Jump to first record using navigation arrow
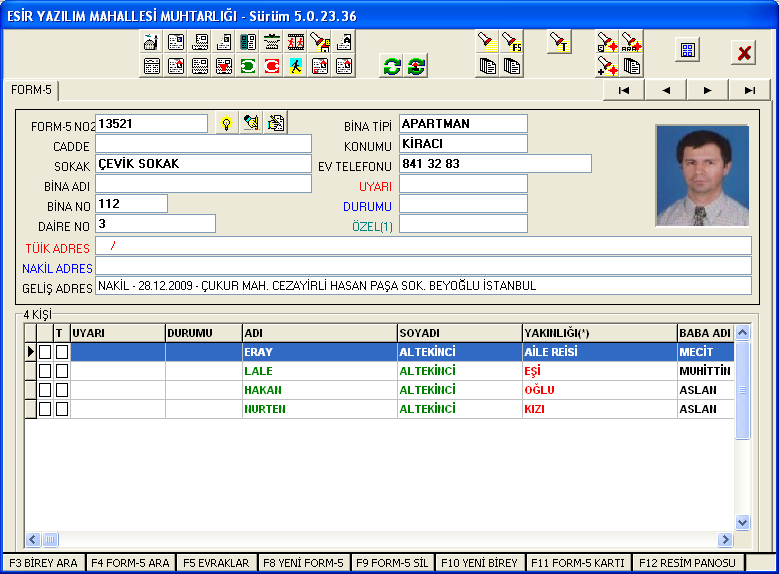 tap(623, 90)
